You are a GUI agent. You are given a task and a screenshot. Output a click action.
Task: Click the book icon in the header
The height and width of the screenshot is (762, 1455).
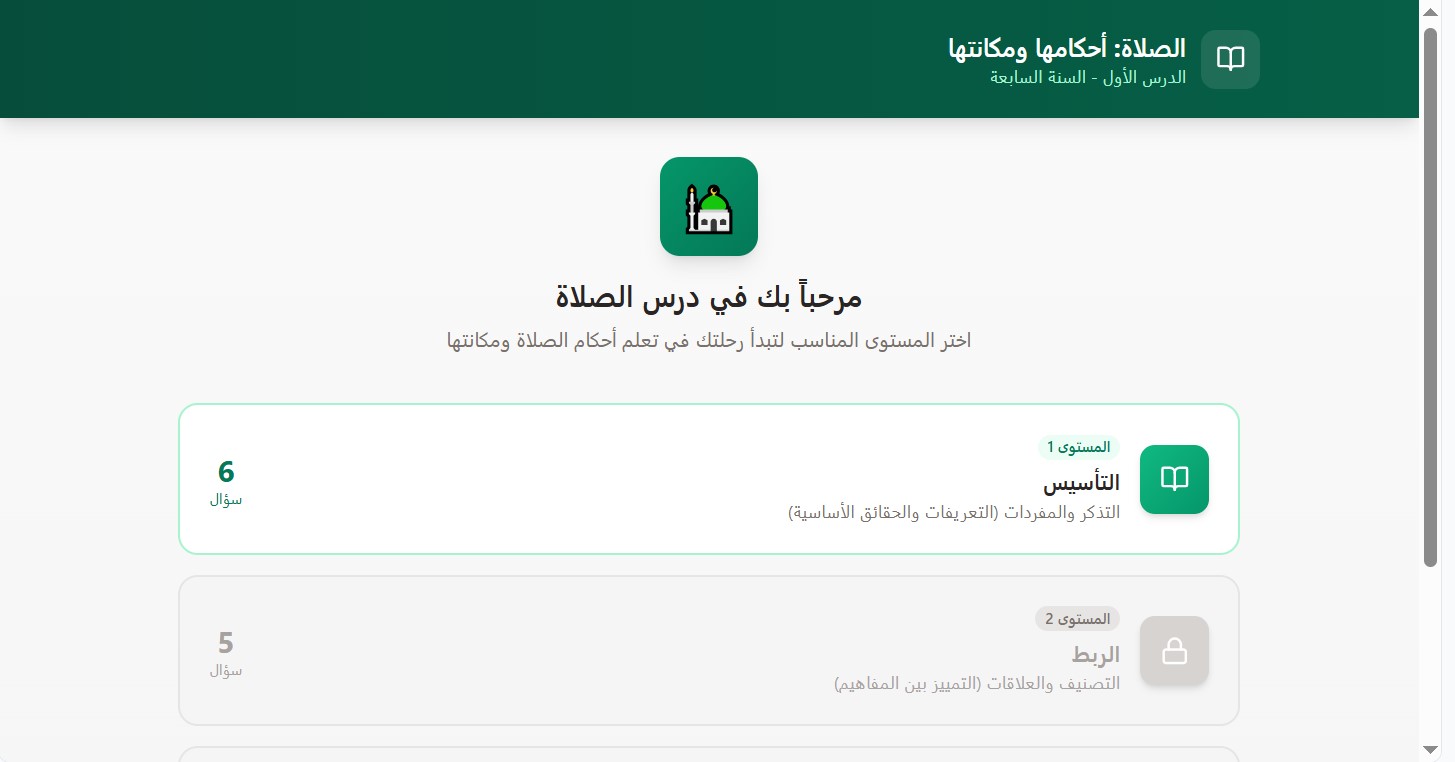point(1230,59)
